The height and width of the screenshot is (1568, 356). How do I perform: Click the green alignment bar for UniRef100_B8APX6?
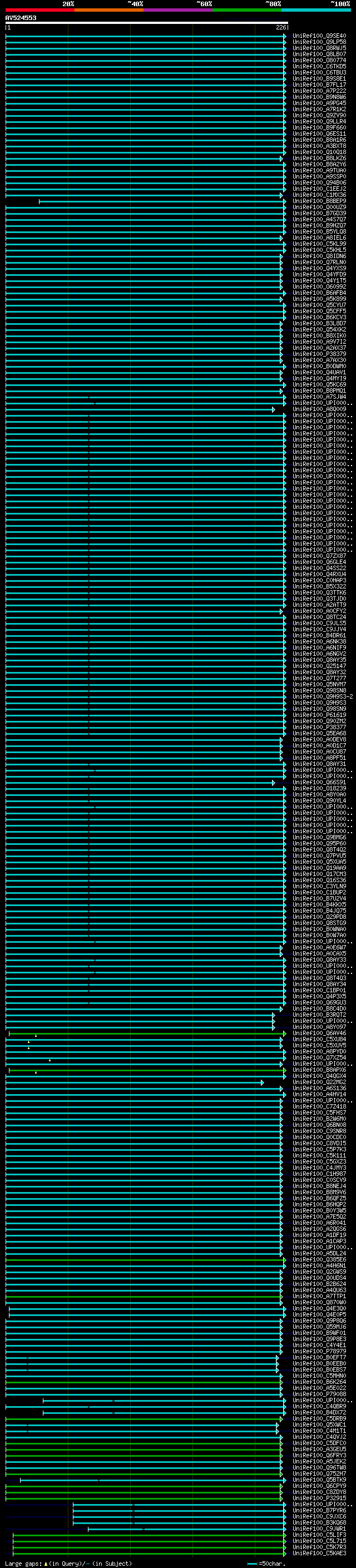pos(147,1070)
